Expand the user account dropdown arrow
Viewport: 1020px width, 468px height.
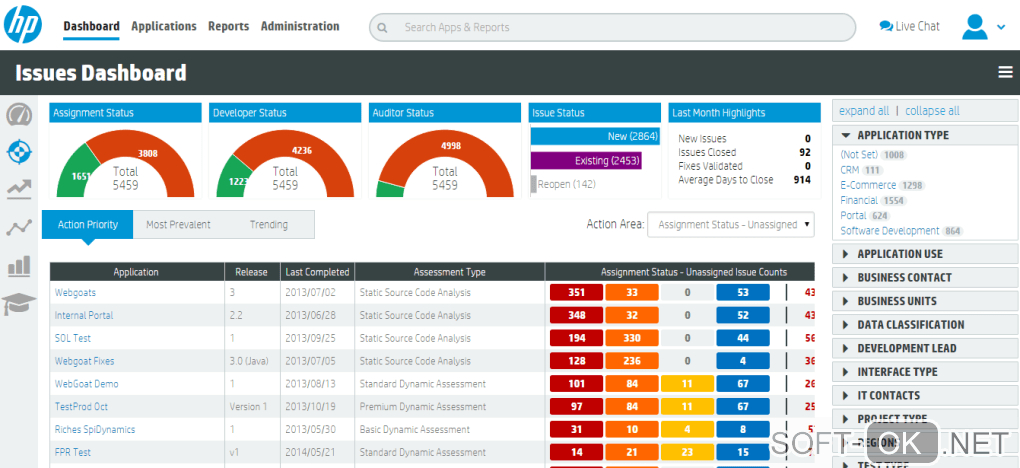click(1001, 27)
